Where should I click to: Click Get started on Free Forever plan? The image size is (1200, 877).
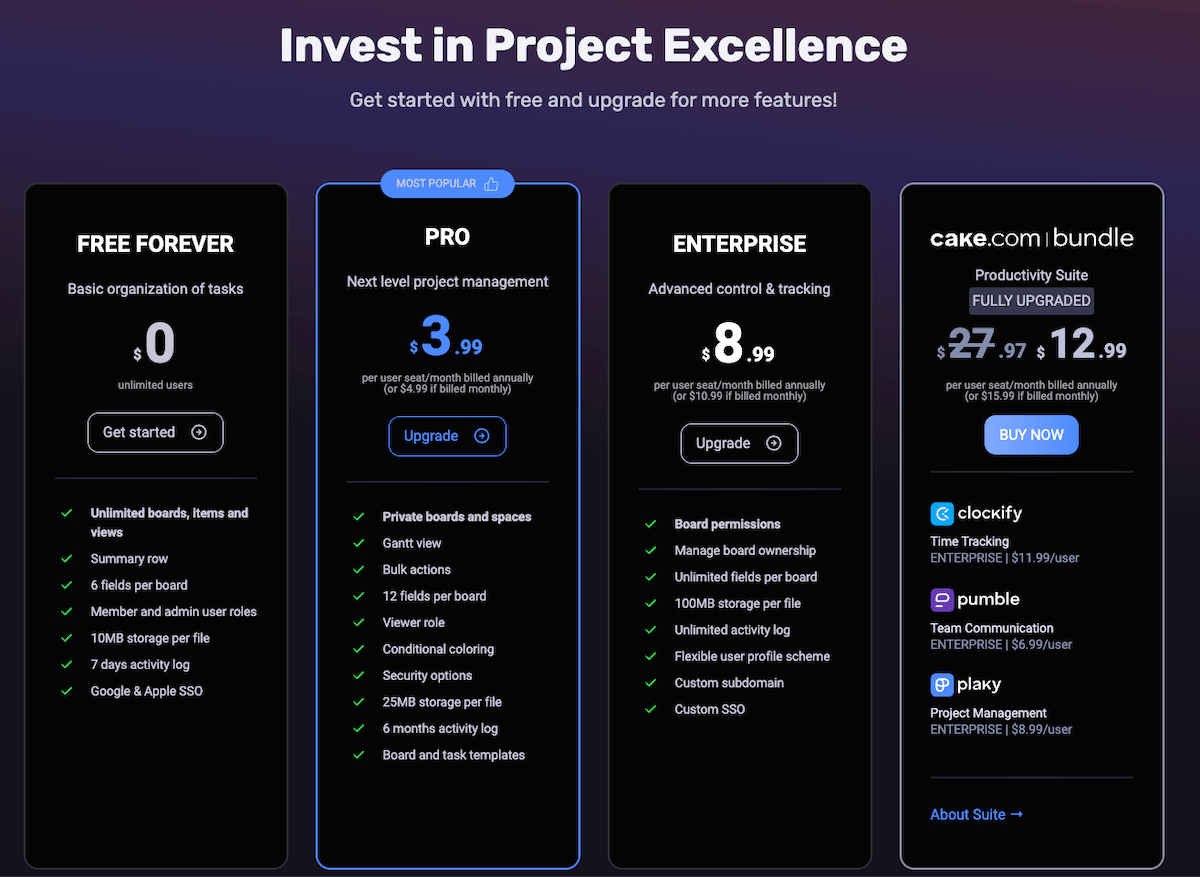click(x=155, y=432)
